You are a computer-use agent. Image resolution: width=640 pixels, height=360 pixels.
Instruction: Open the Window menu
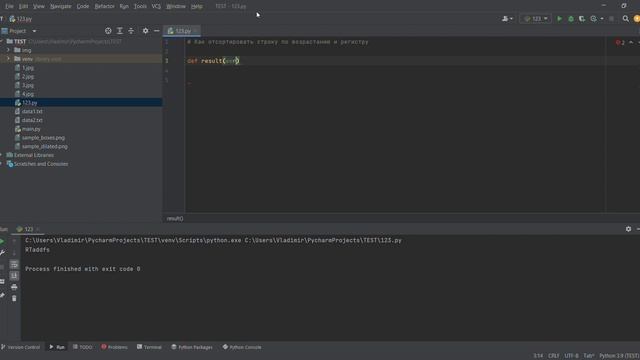[176, 7]
